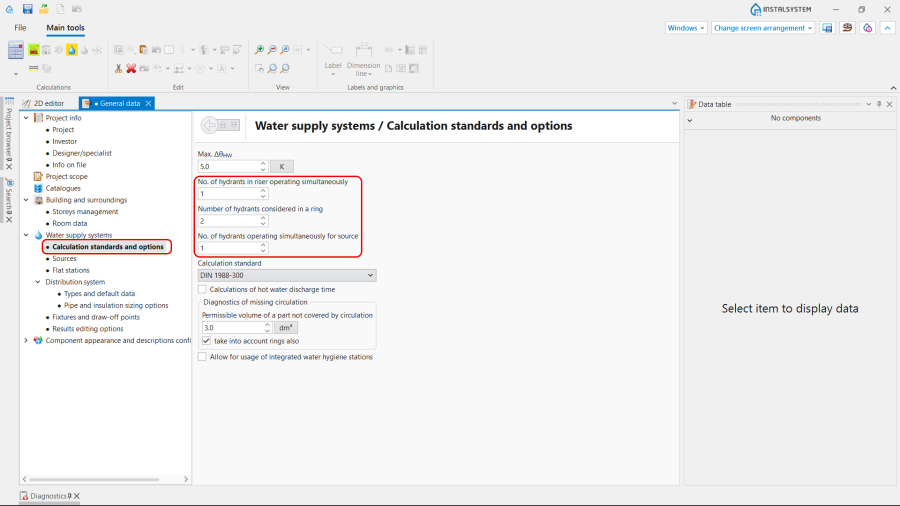900x506 pixels.
Task: Click the scissors cut icon
Action: point(118,69)
